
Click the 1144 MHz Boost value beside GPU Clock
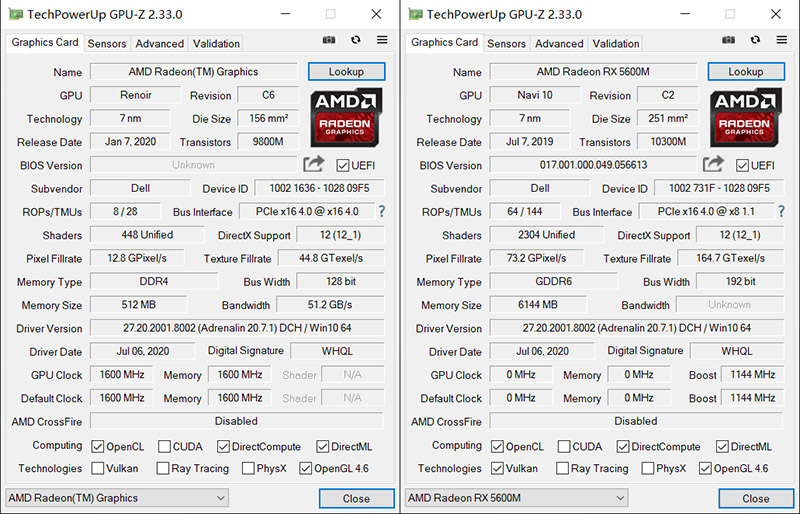pyautogui.click(x=753, y=375)
